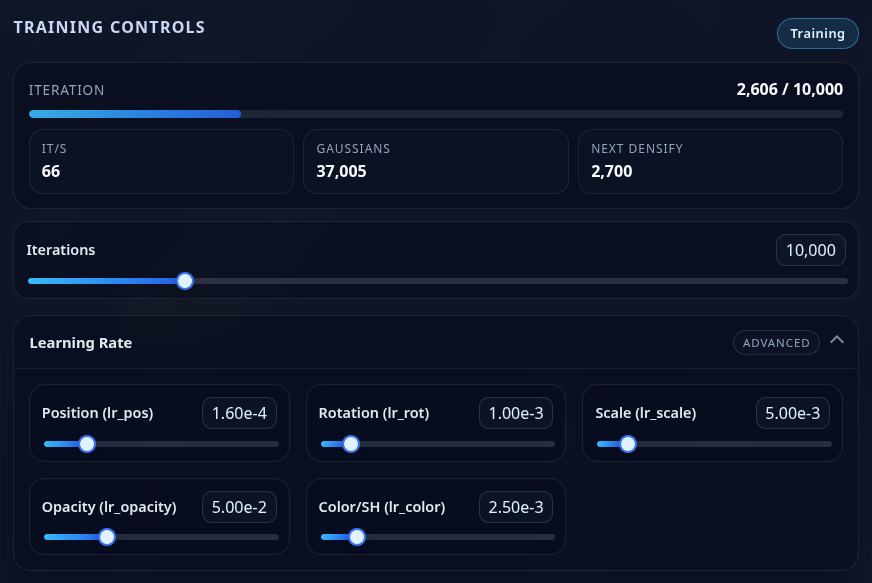Viewport: 872px width, 583px height.
Task: Click the iteration progress bar
Action: tap(436, 114)
